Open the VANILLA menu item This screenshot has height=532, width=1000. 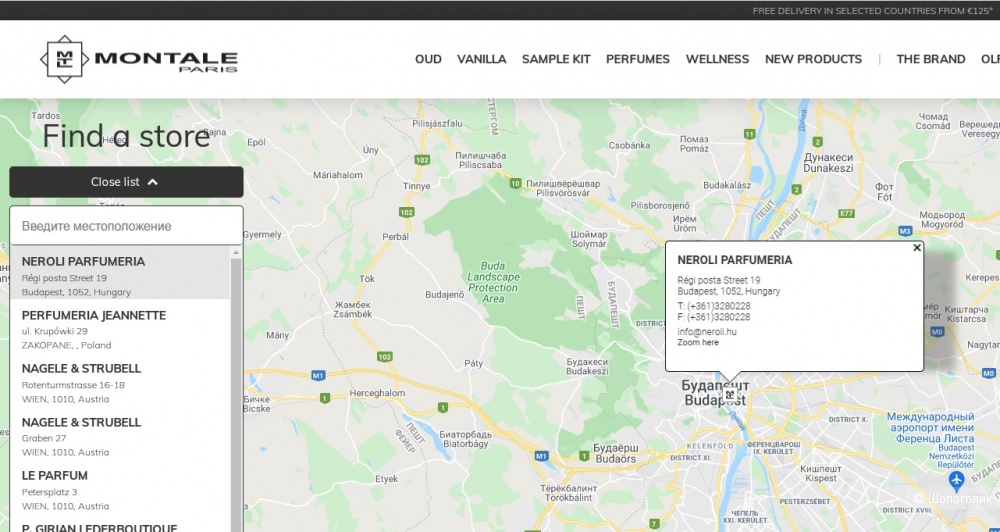point(482,59)
